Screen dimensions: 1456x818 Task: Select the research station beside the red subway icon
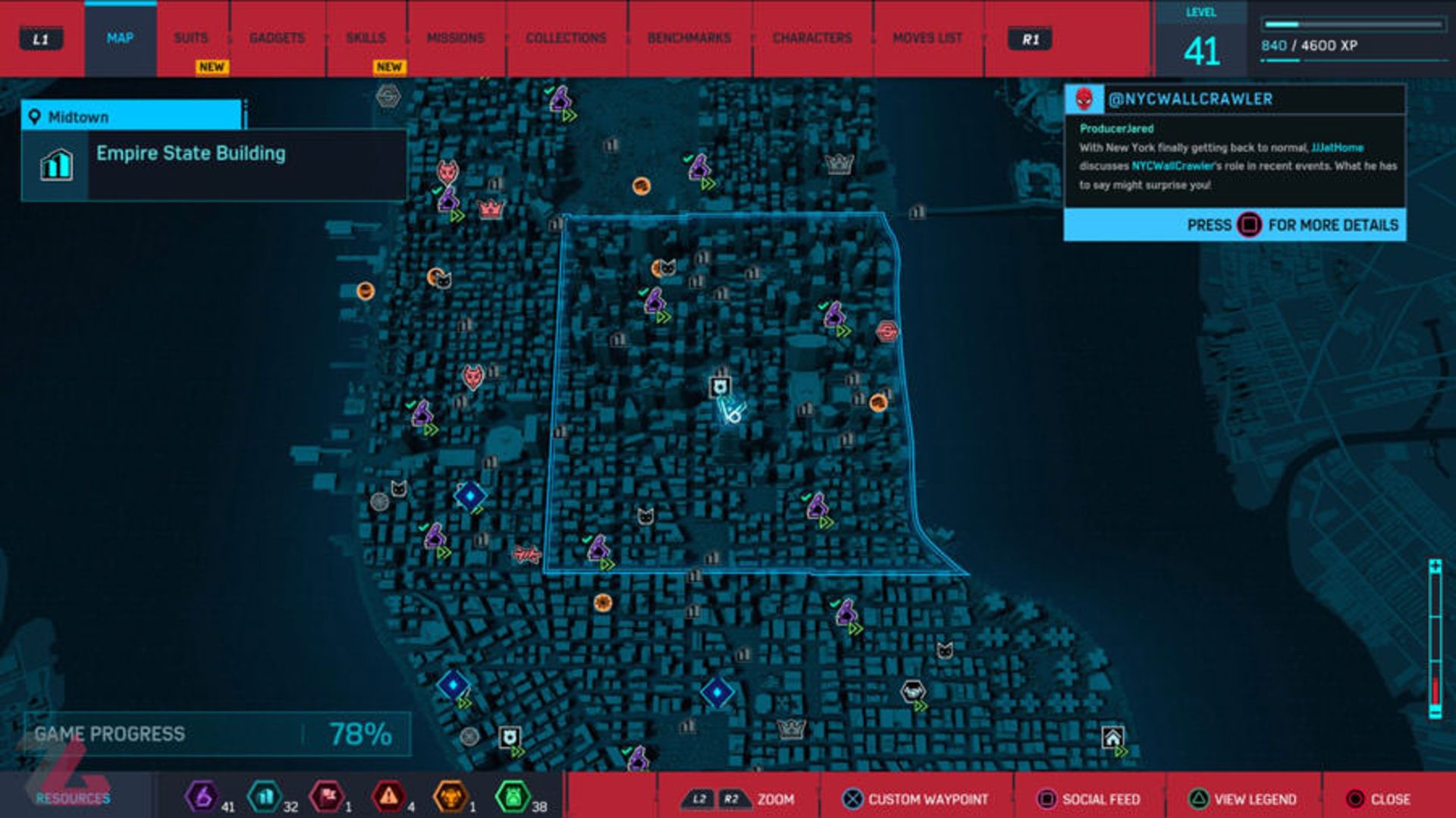coord(835,315)
